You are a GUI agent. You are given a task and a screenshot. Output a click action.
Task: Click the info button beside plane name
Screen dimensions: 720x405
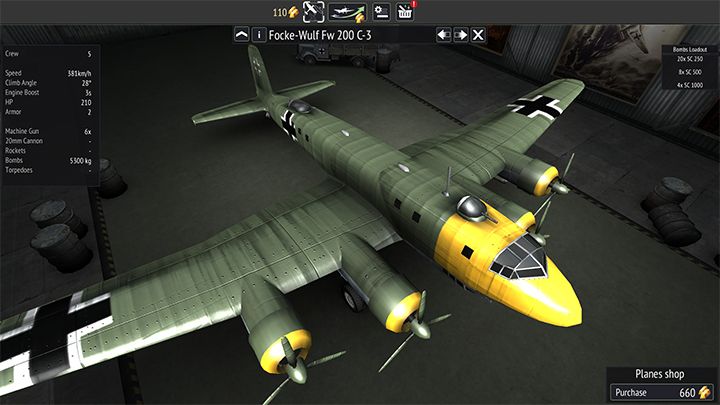pyautogui.click(x=260, y=35)
